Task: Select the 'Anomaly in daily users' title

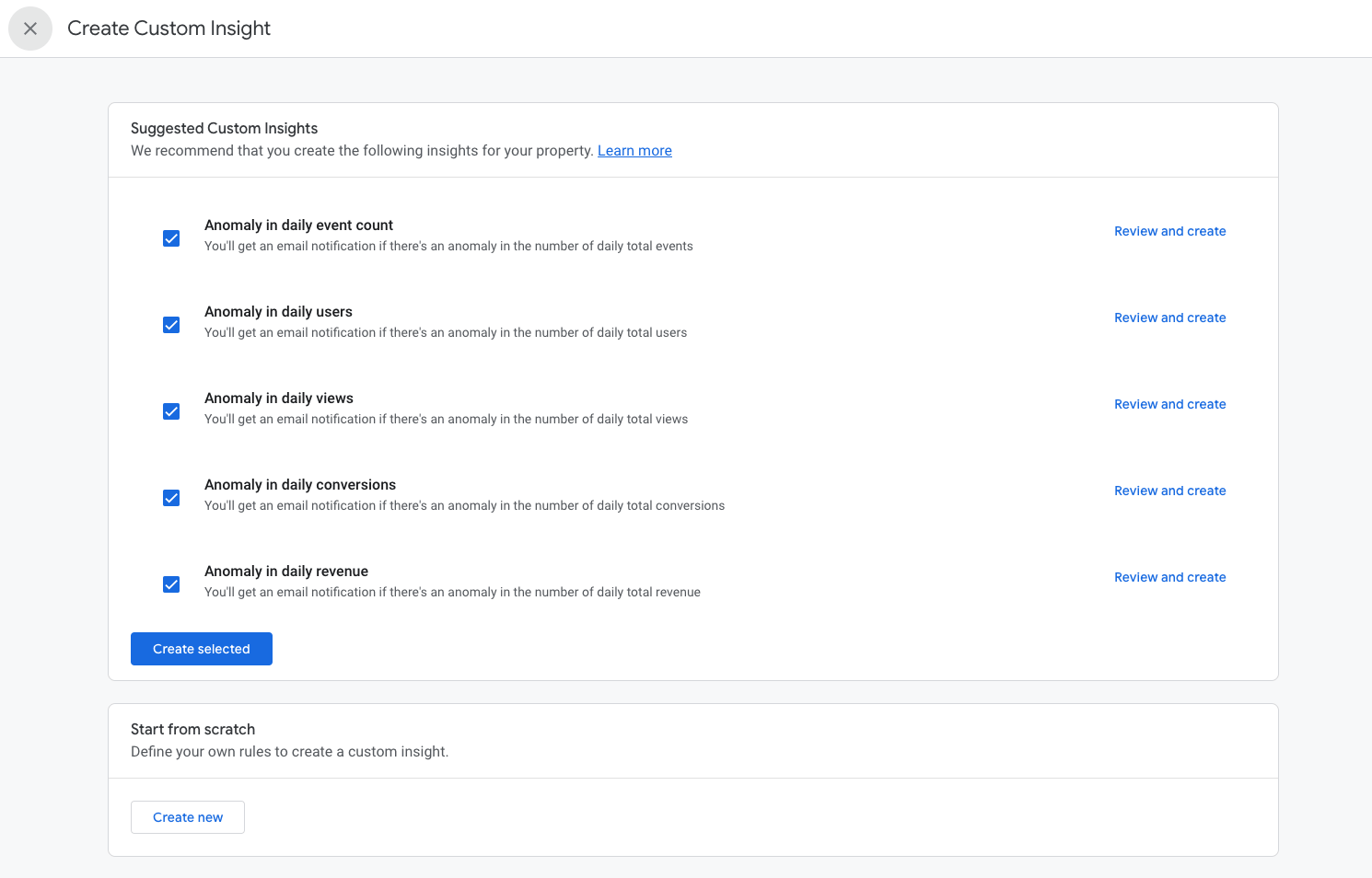Action: tap(278, 312)
